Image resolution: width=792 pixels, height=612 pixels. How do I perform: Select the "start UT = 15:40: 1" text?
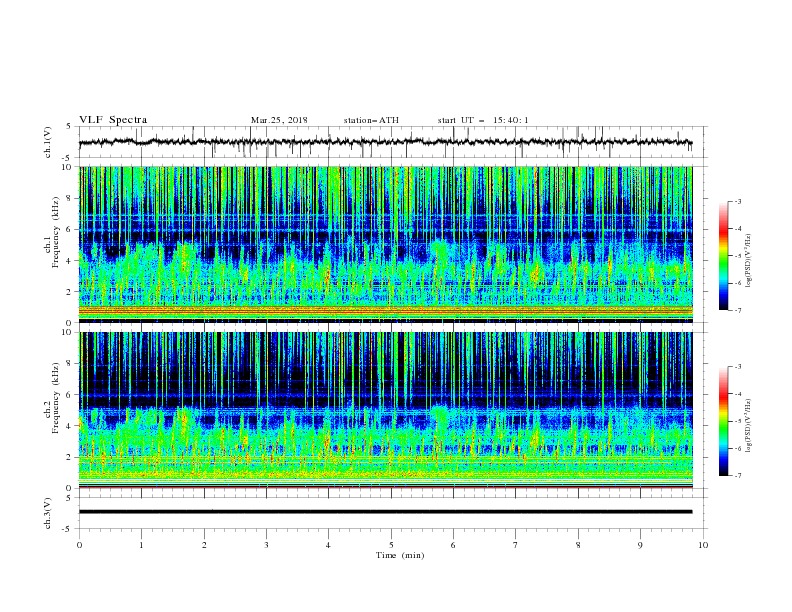(x=483, y=120)
